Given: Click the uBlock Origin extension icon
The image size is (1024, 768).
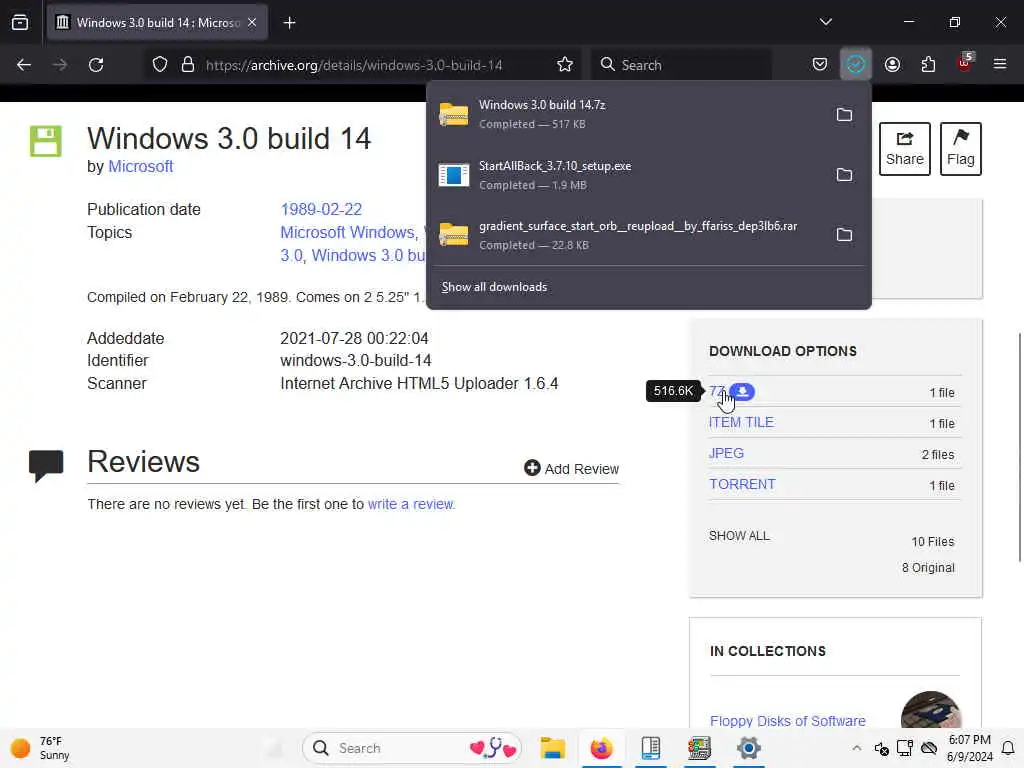Looking at the screenshot, I should pyautogui.click(x=965, y=62).
